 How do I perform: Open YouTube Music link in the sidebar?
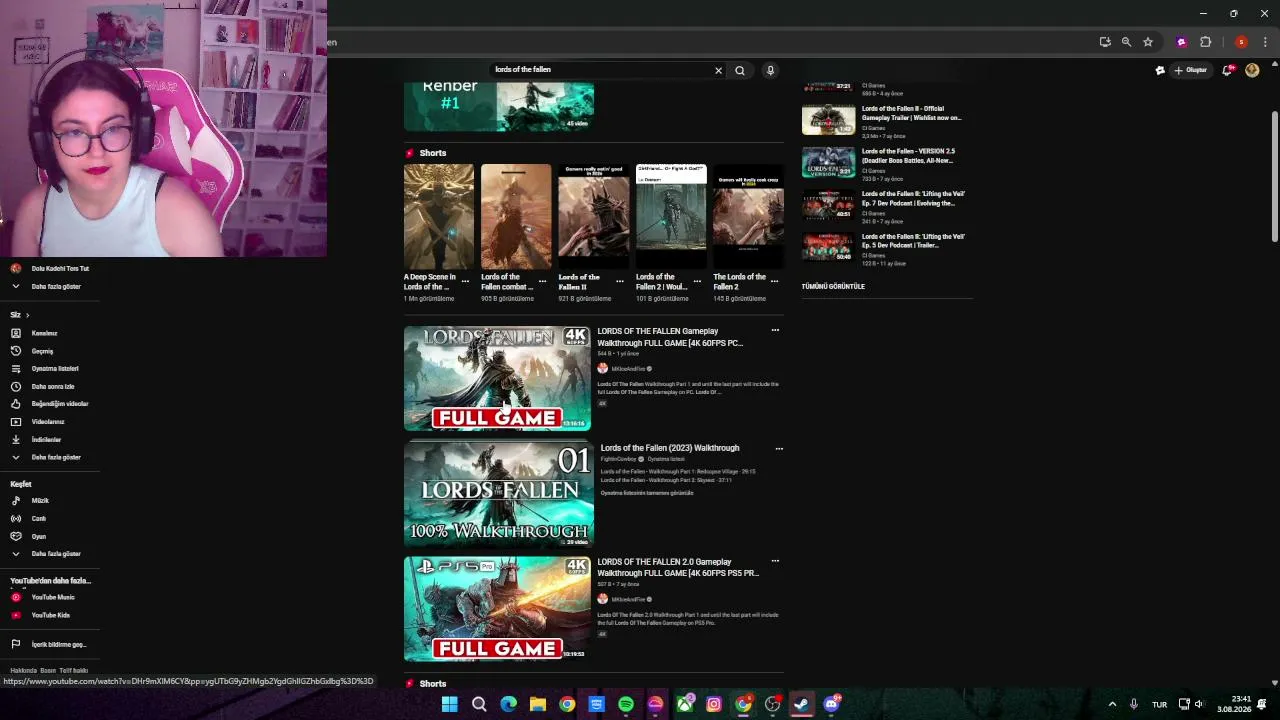tap(53, 597)
